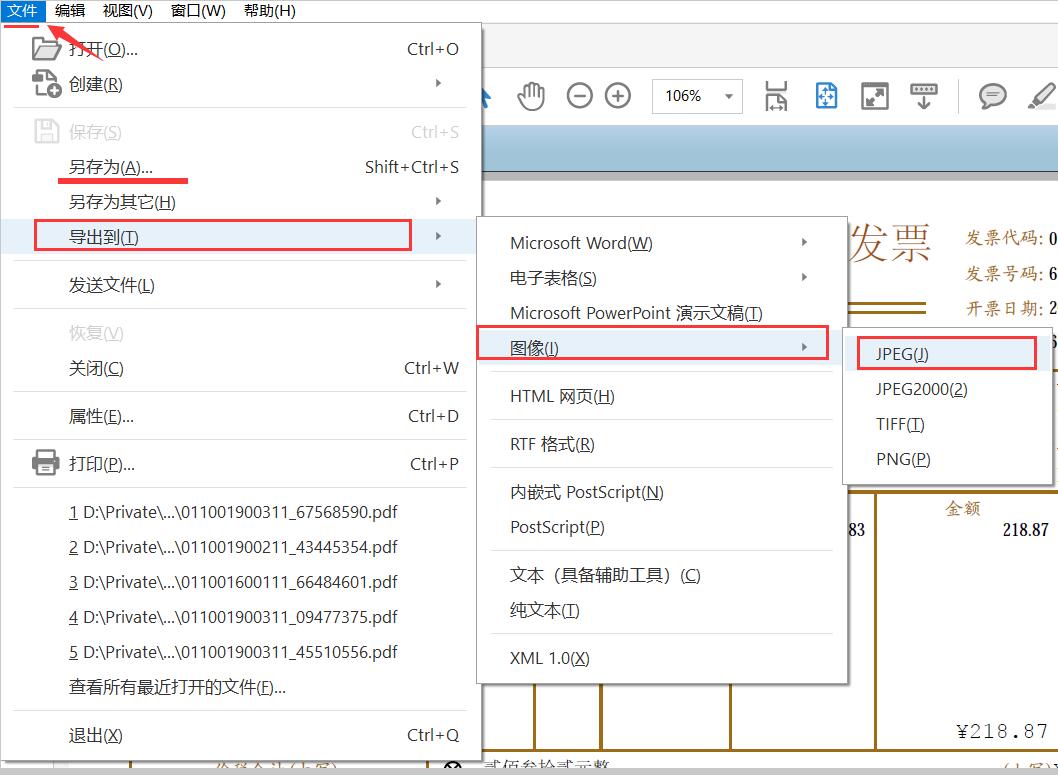This screenshot has width=1058, height=775.
Task: Open the comment speech-bubble tool
Action: [x=992, y=96]
